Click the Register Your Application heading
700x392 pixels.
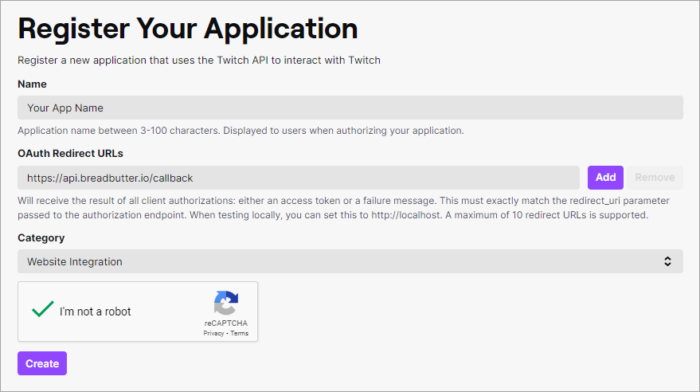pos(188,29)
